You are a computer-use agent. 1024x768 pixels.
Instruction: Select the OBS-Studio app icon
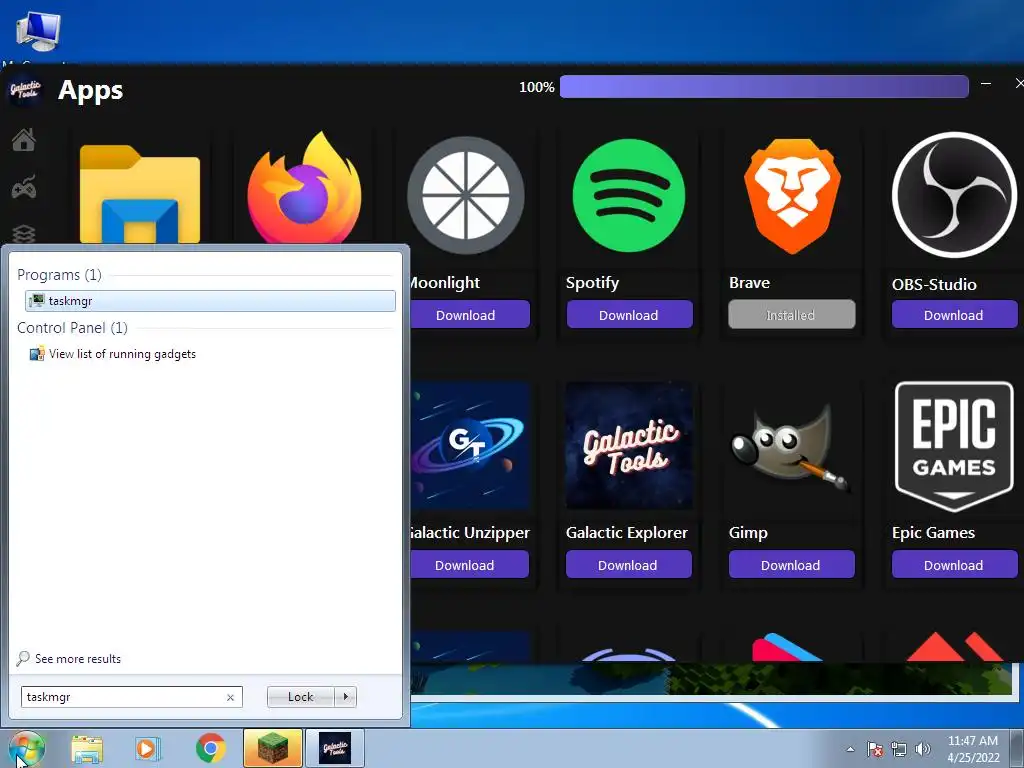(954, 195)
